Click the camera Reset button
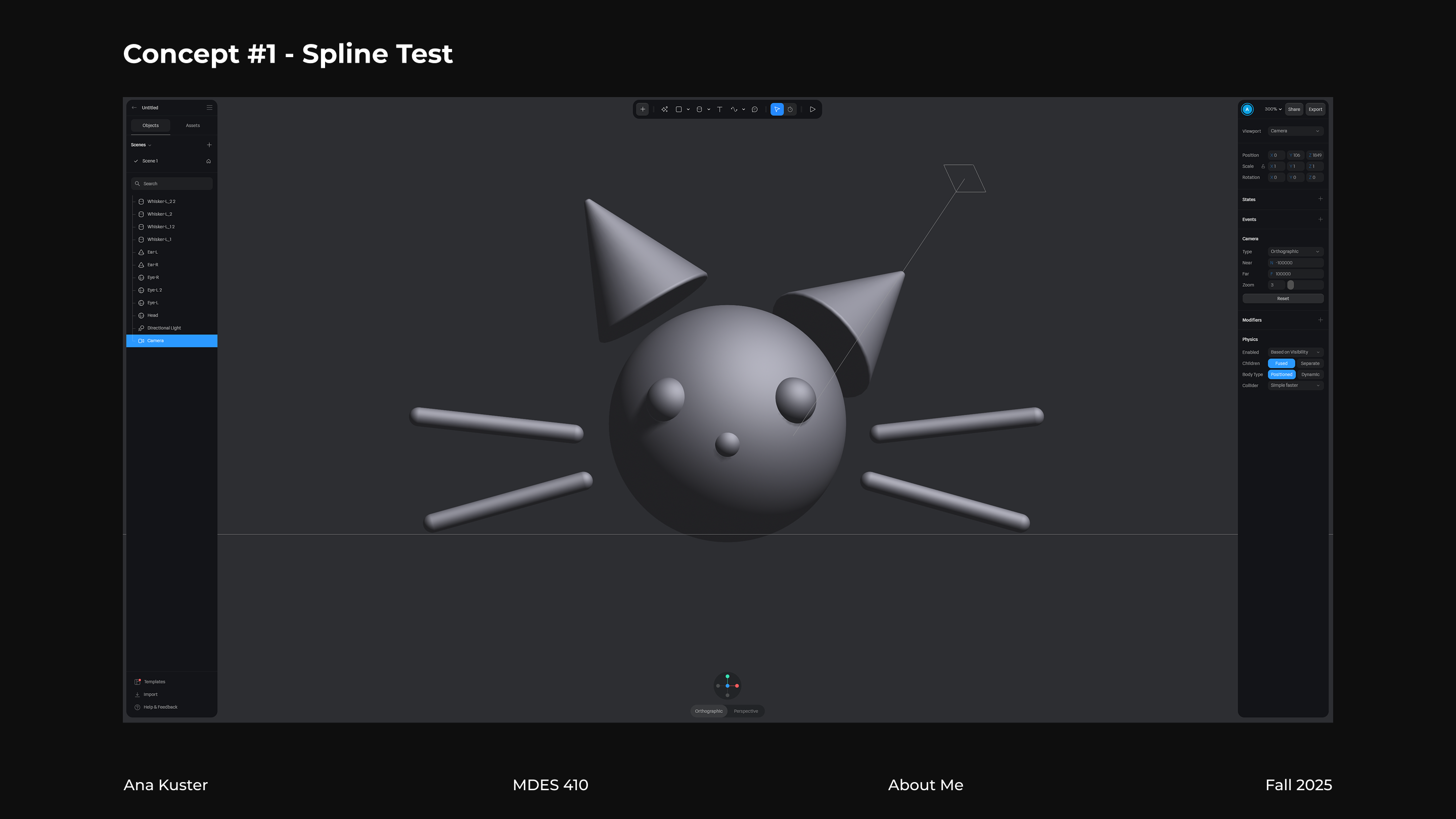1456x819 pixels. tap(1283, 298)
